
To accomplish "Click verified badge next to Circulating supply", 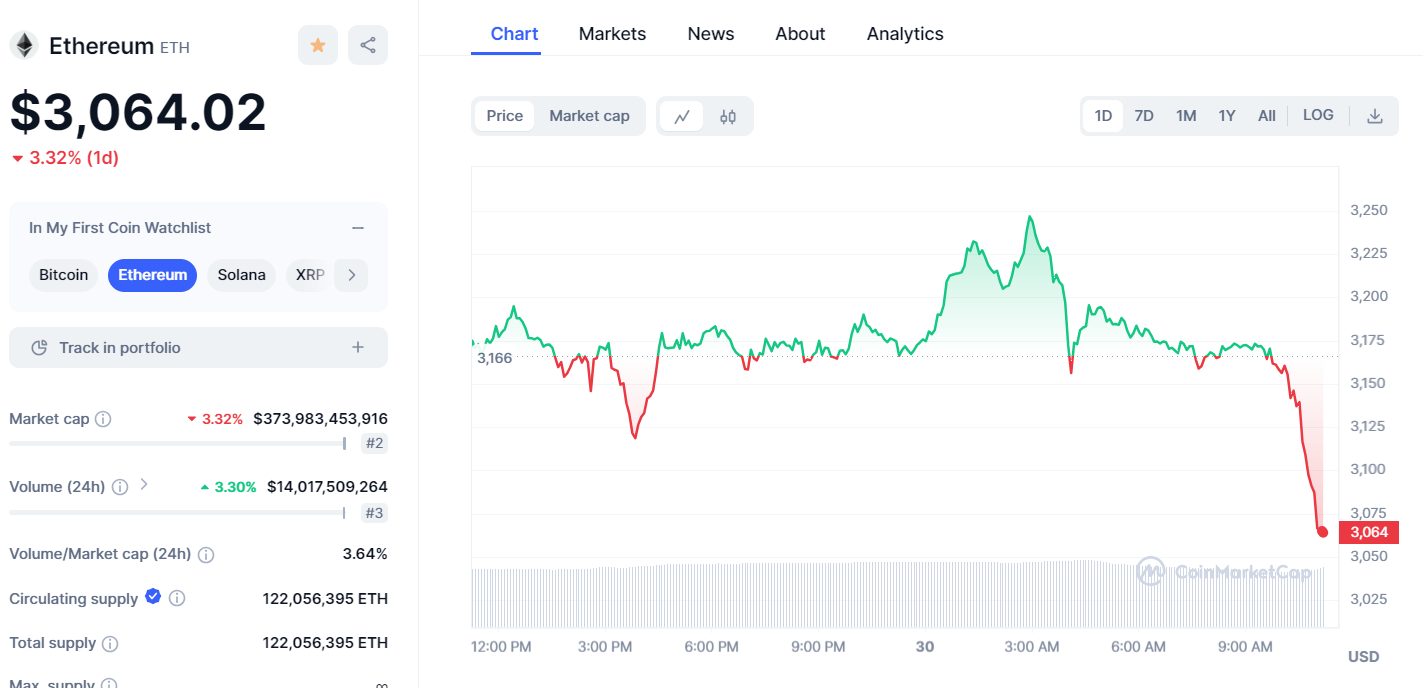I will (153, 596).
